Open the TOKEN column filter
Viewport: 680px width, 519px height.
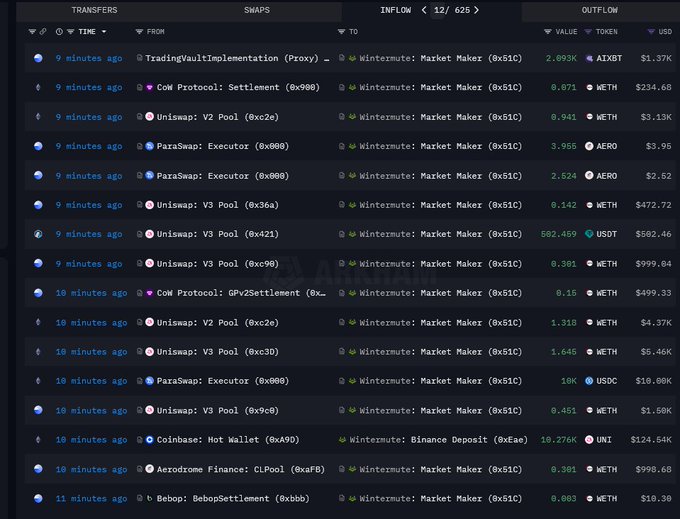[x=588, y=32]
